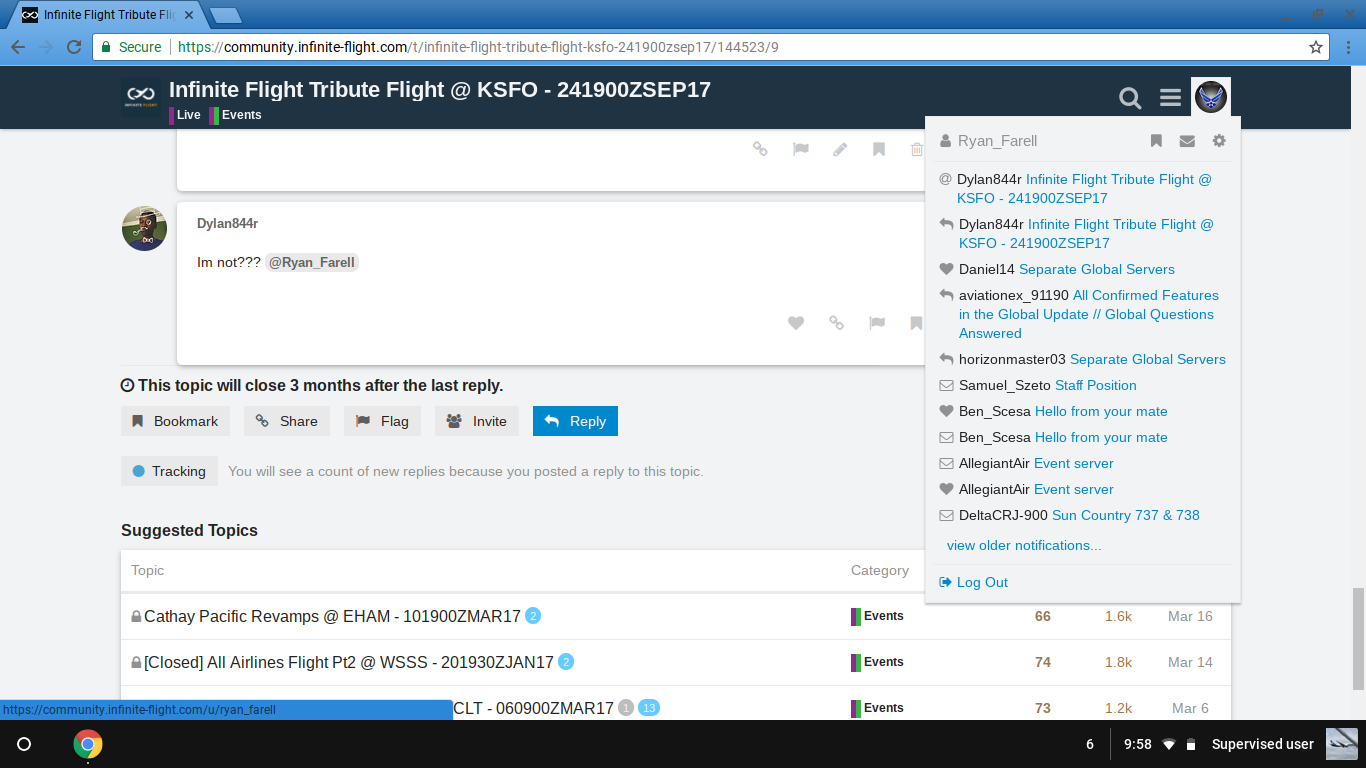Click Events category in All Airlines Flight row
Viewport: 1366px width, 768px height.
(877, 662)
